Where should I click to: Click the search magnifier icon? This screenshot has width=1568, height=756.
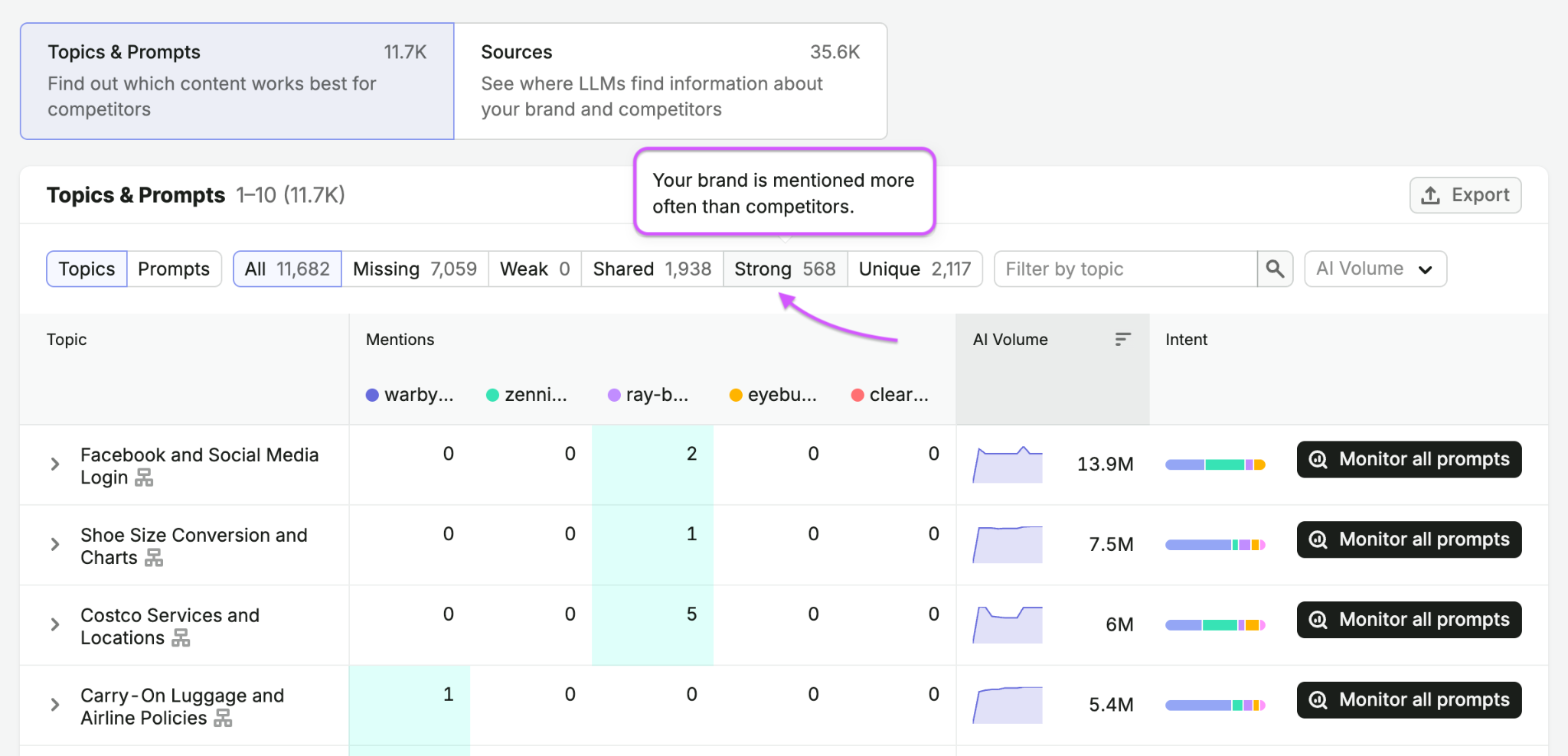pyautogui.click(x=1275, y=269)
